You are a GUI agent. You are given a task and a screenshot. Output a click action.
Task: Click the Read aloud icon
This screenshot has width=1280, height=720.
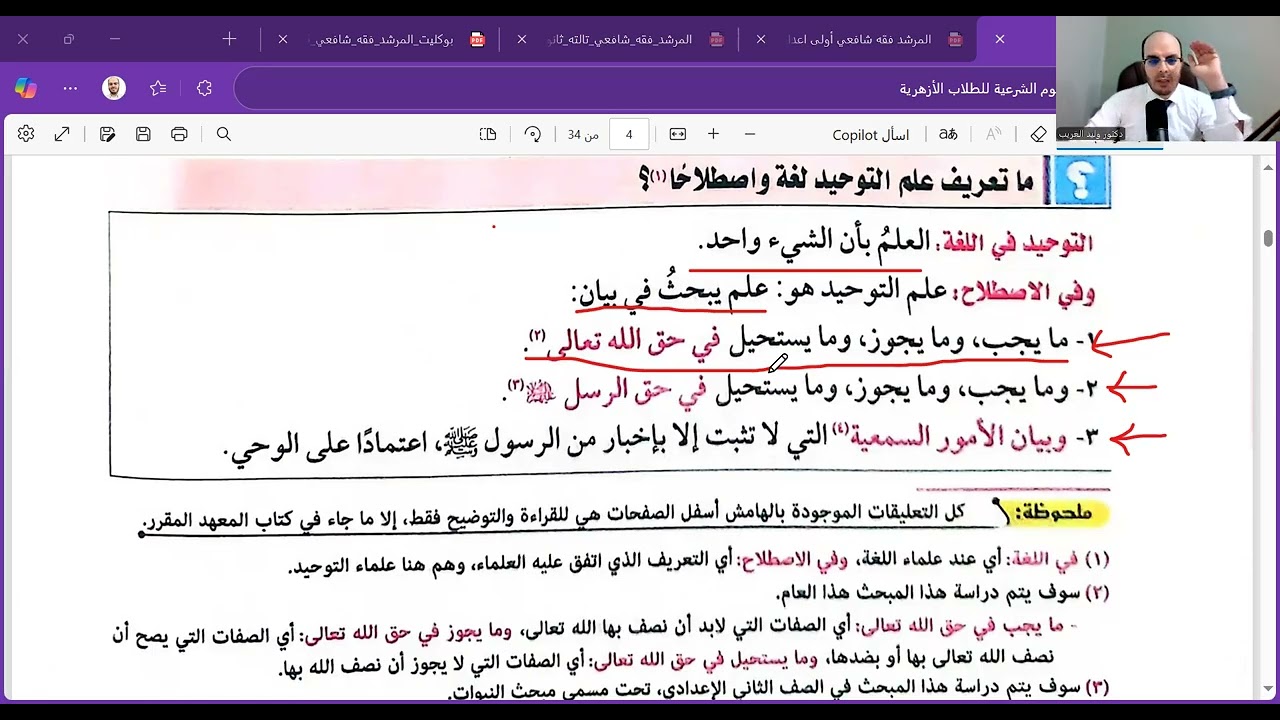click(x=993, y=134)
